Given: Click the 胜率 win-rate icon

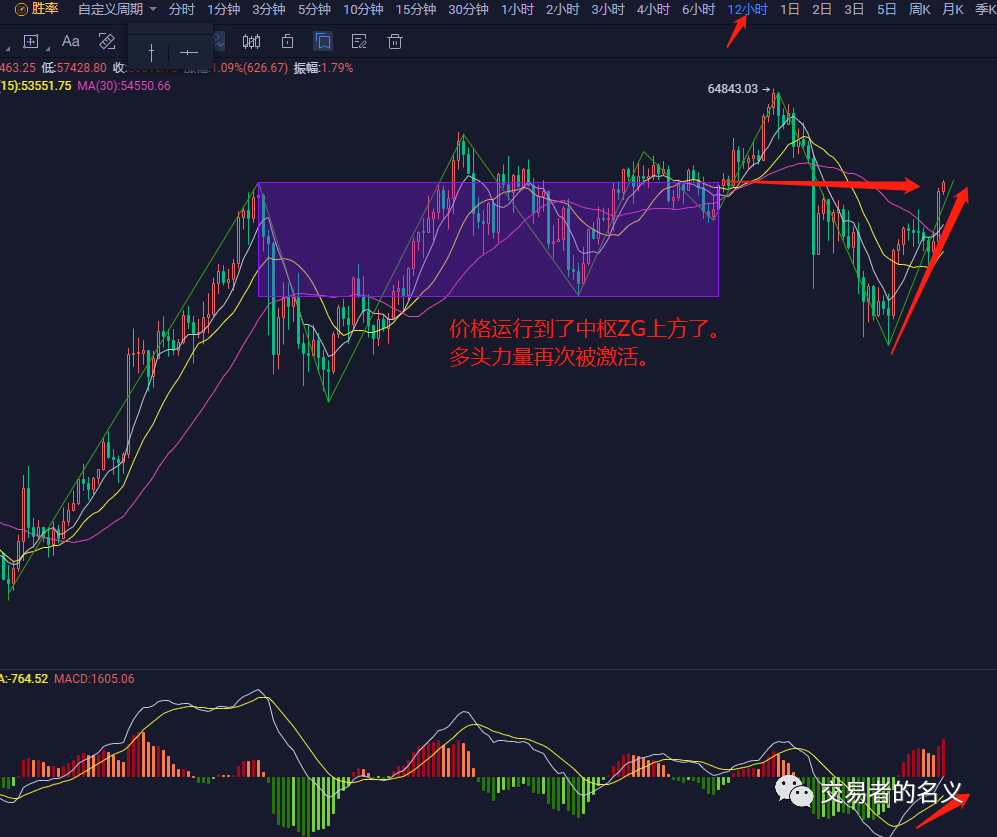Looking at the screenshot, I should tap(21, 10).
